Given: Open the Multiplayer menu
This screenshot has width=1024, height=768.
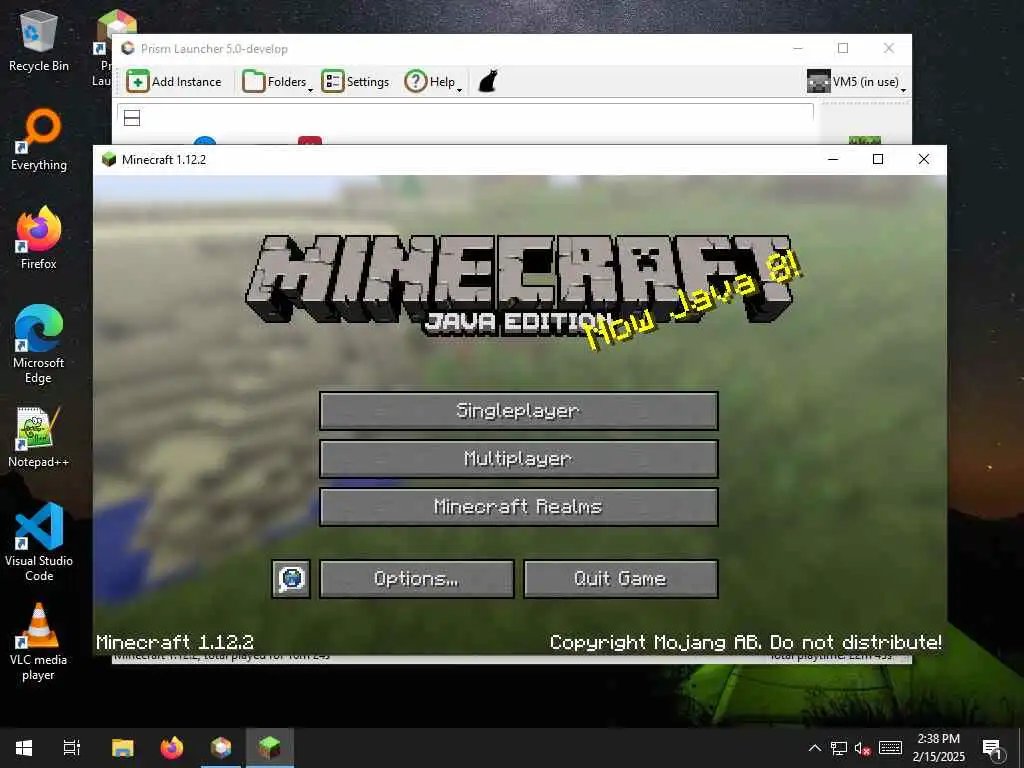Looking at the screenshot, I should [519, 458].
